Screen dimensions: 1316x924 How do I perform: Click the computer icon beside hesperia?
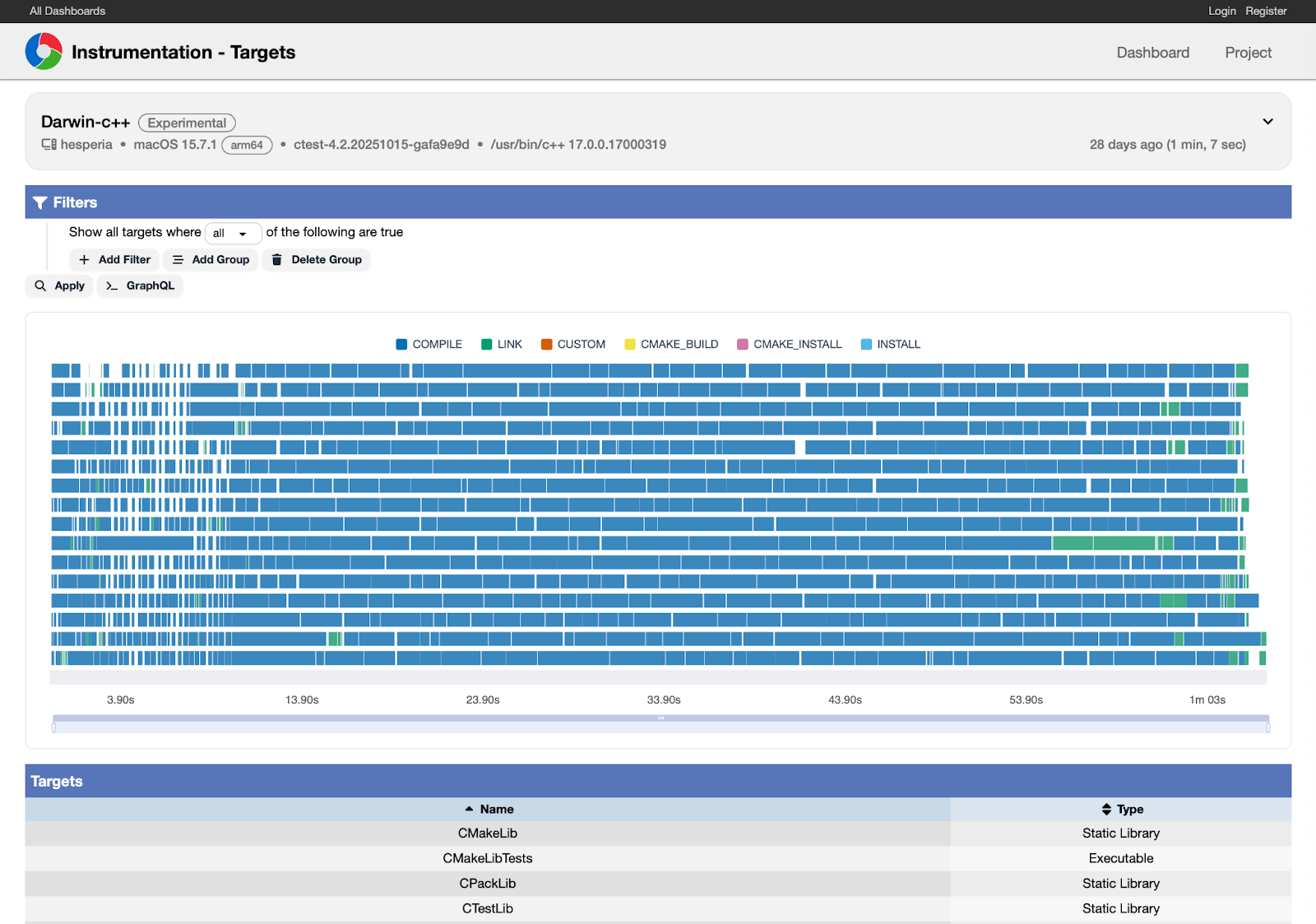click(49, 145)
